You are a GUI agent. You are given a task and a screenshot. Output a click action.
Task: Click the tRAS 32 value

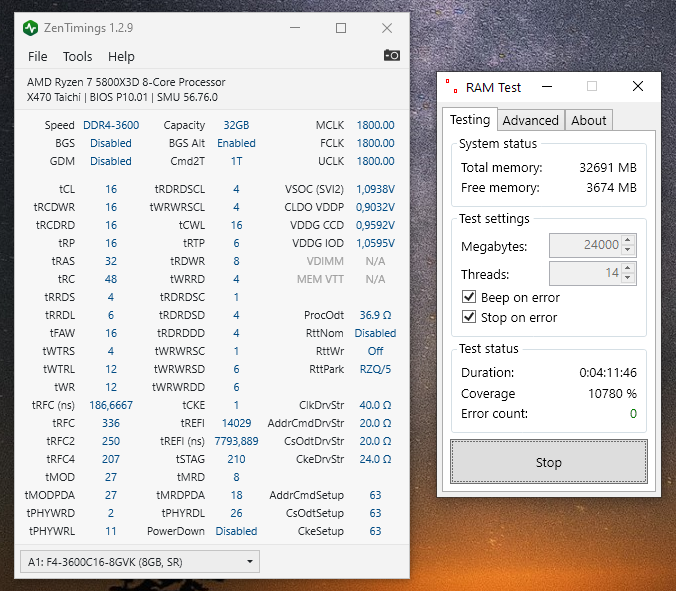pos(111,261)
